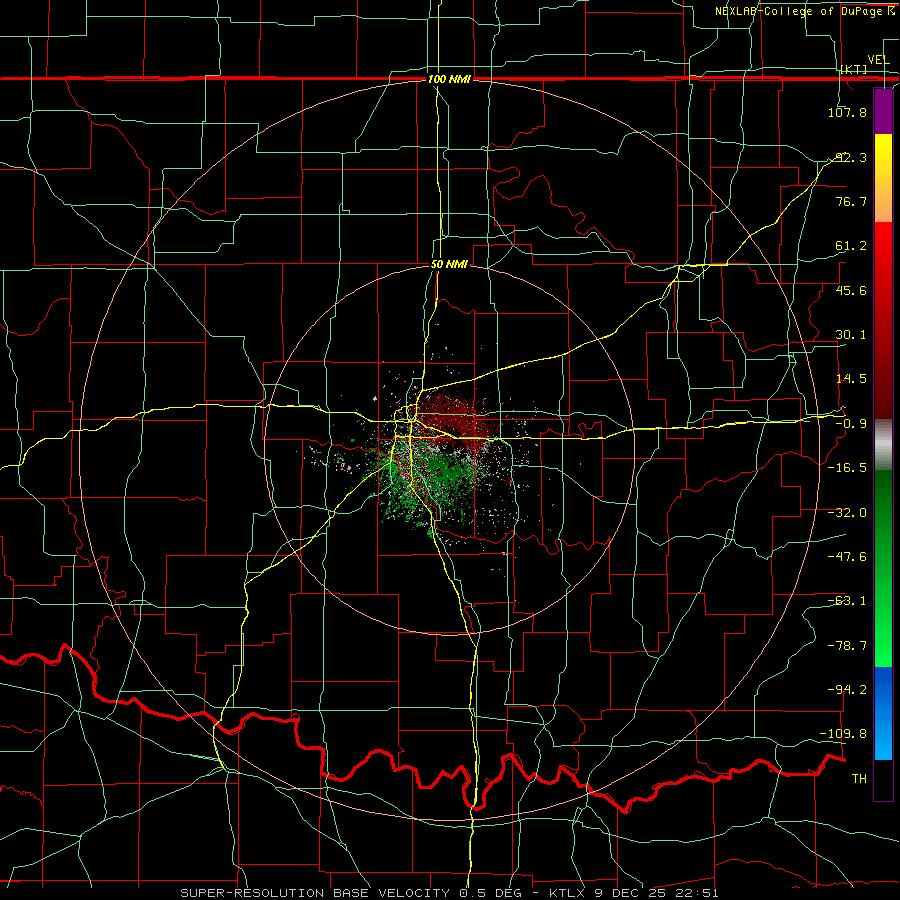
Task: Click the TH label in the legend
Action: (859, 779)
